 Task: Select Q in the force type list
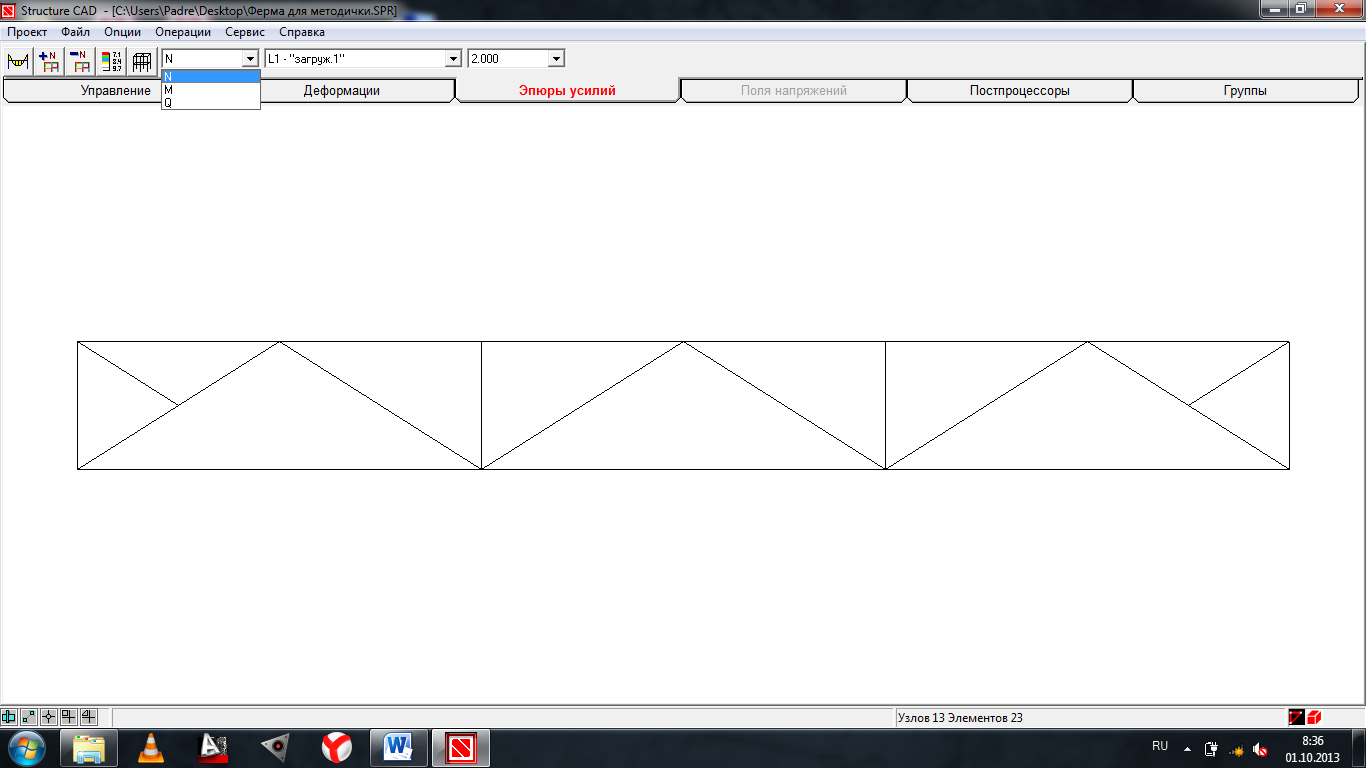pyautogui.click(x=210, y=102)
